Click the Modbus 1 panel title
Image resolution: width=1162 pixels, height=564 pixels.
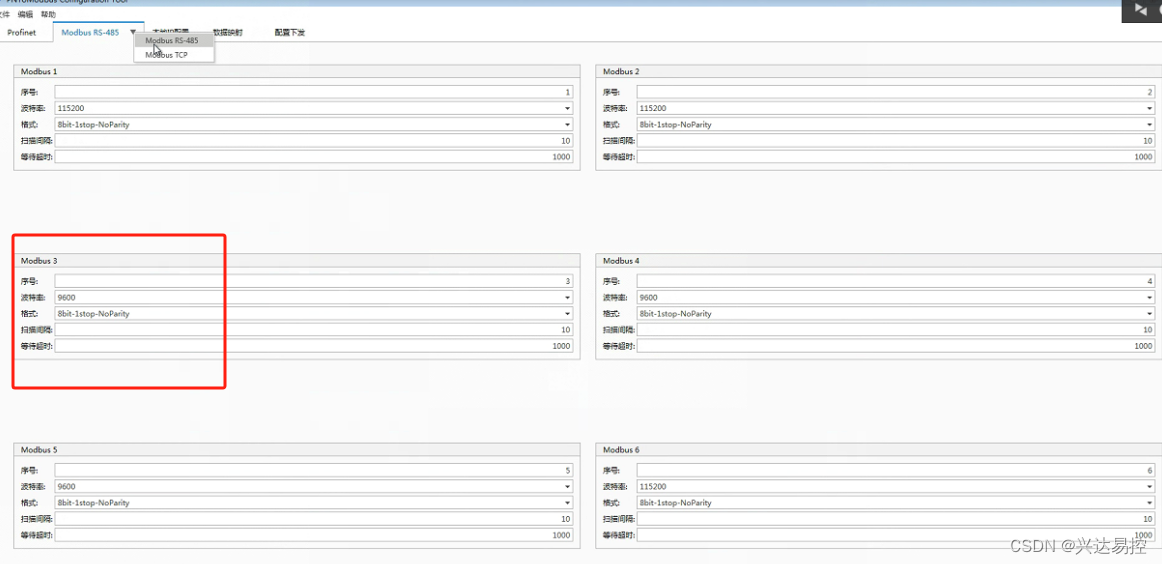tap(39, 72)
